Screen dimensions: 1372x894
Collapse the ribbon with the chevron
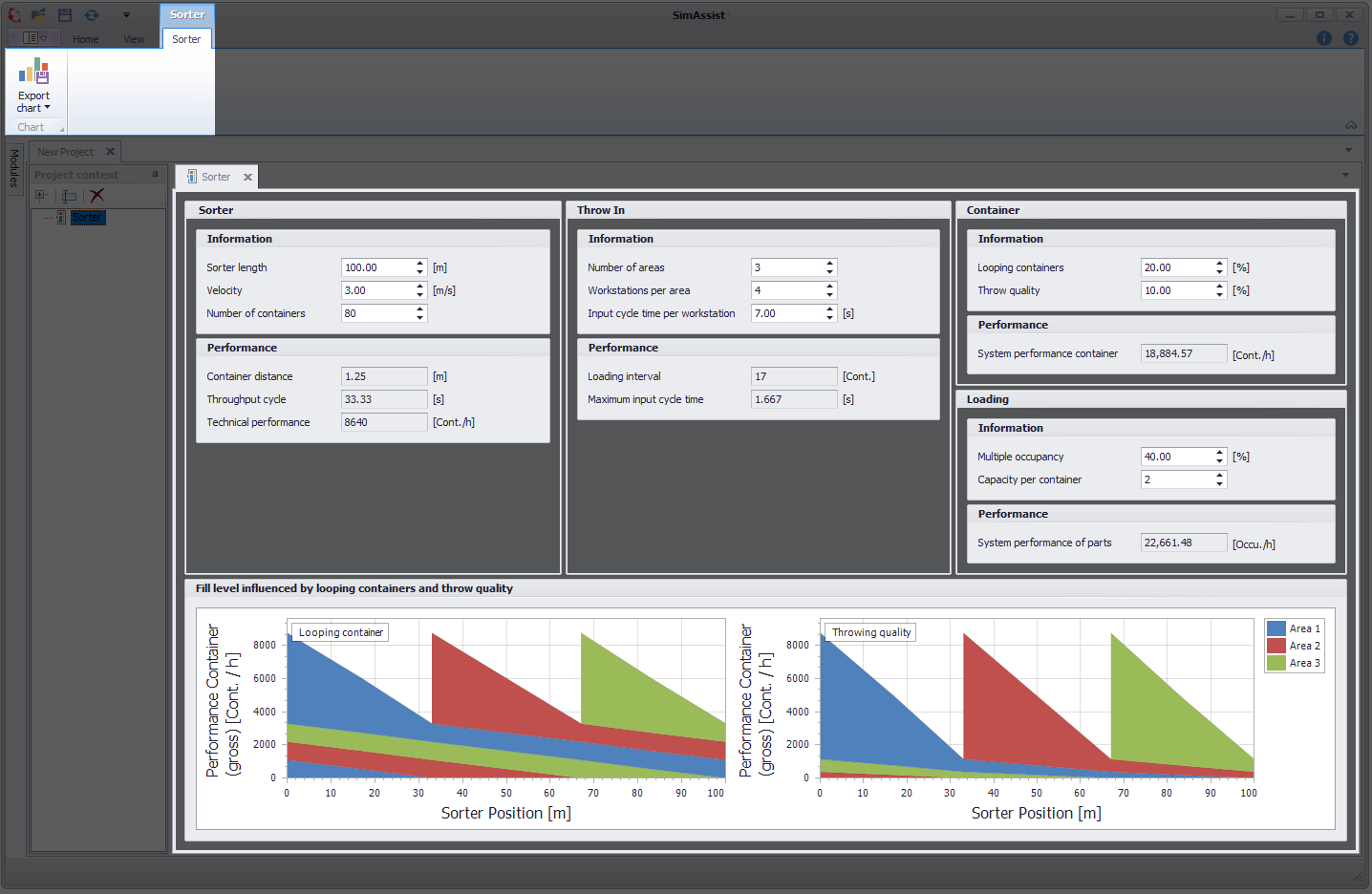[1350, 125]
